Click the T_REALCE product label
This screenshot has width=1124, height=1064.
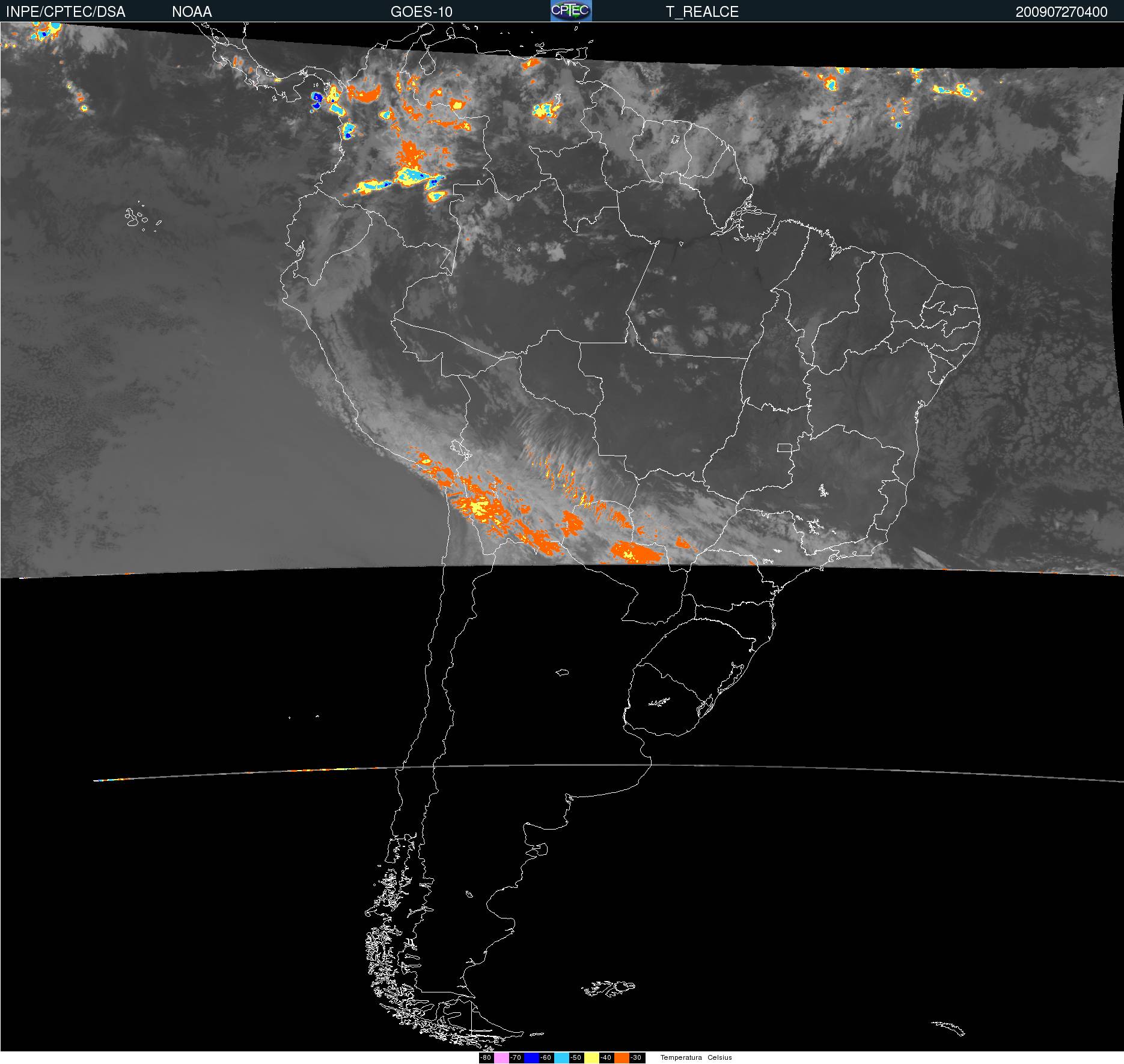(x=702, y=11)
